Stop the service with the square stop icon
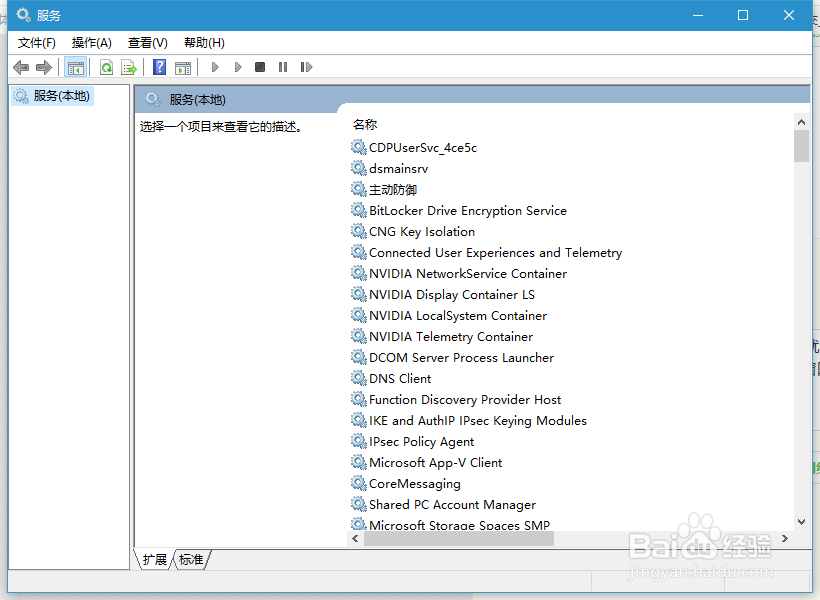The height and width of the screenshot is (600, 820). tap(260, 67)
